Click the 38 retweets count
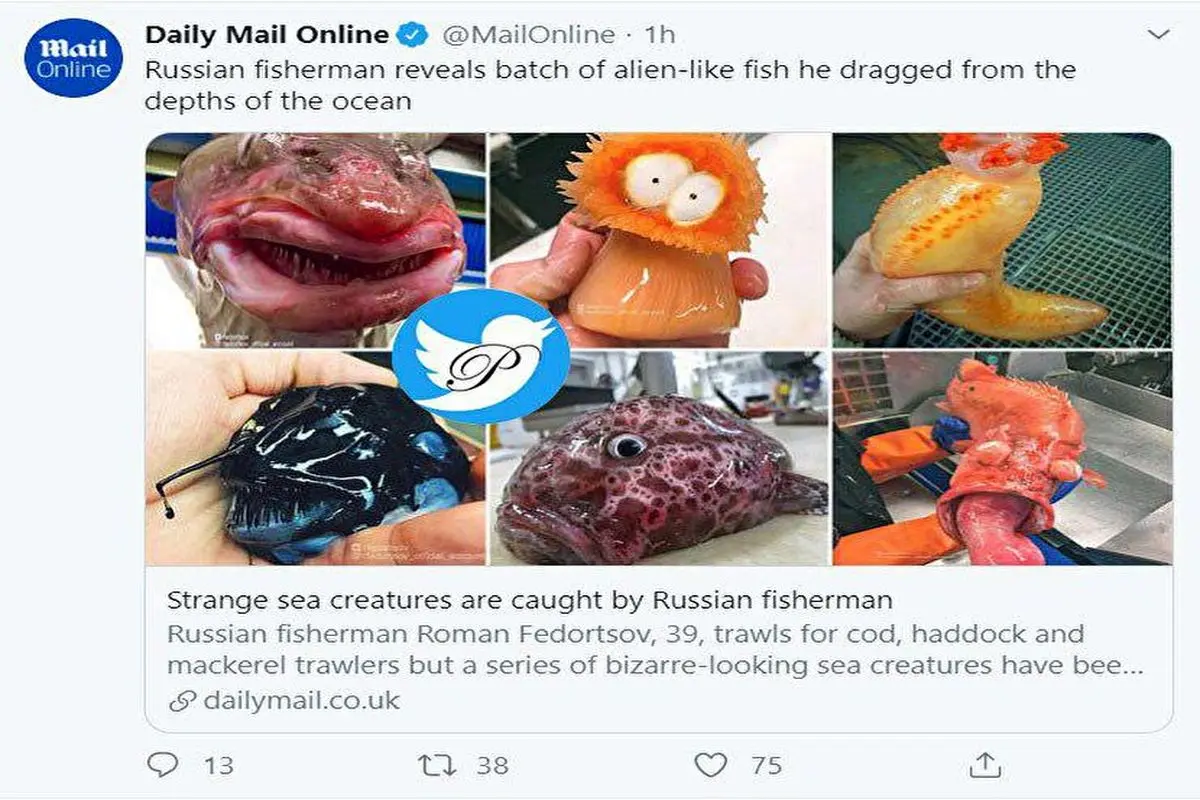The image size is (1200, 800). [492, 766]
